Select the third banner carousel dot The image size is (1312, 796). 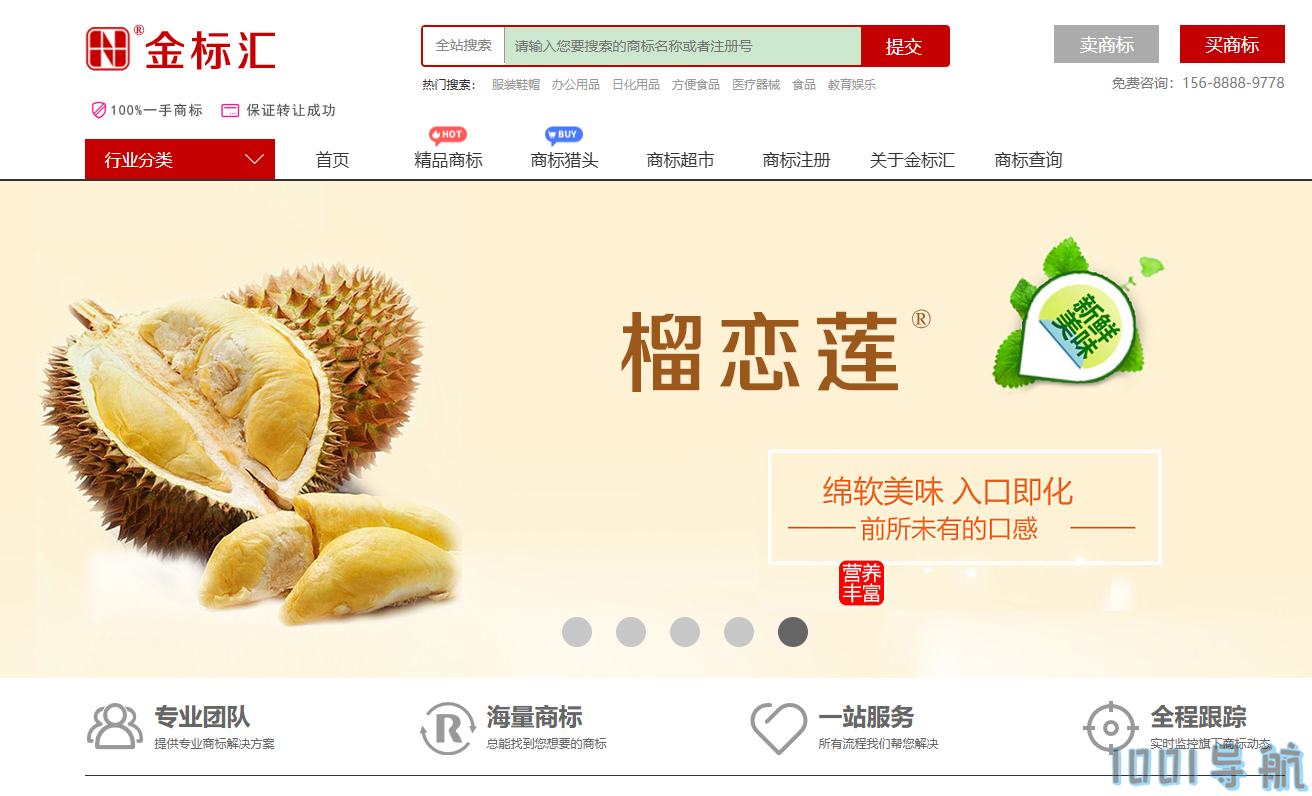click(x=685, y=632)
